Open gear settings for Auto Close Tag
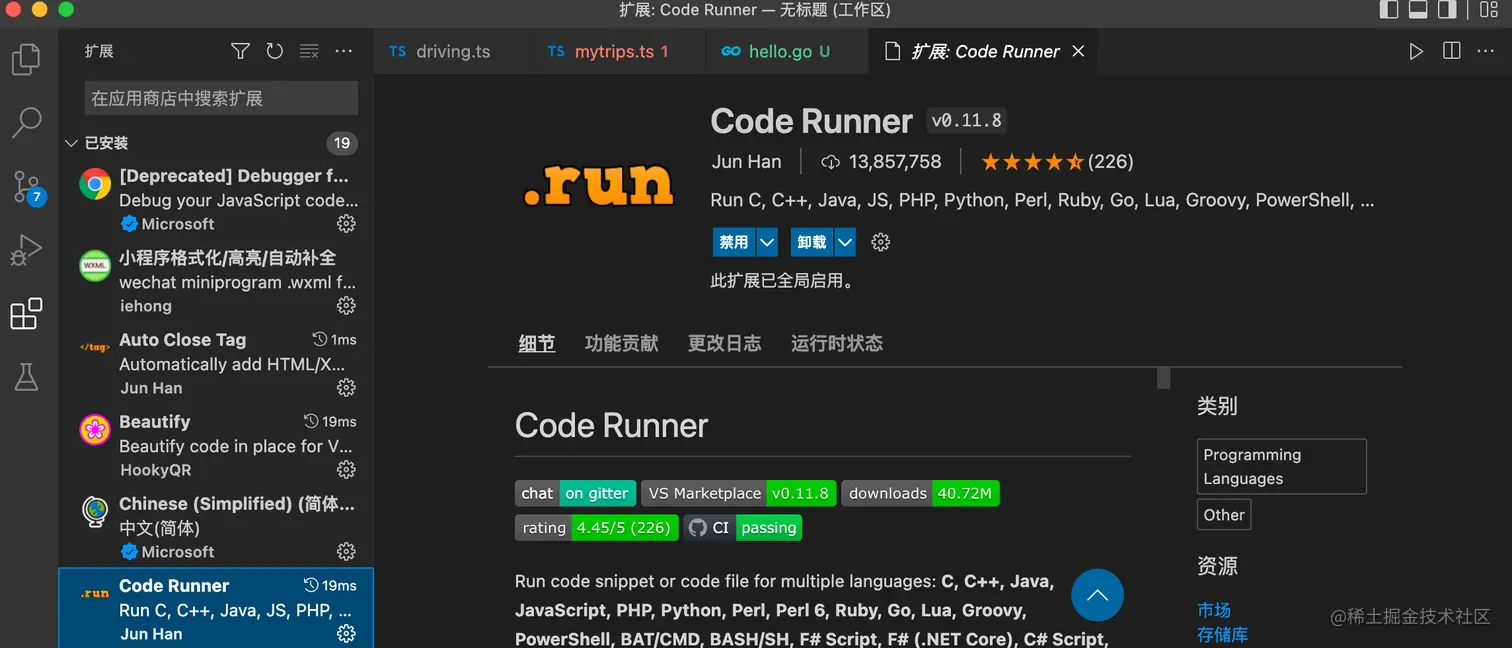This screenshot has height=648, width=1512. pos(346,387)
